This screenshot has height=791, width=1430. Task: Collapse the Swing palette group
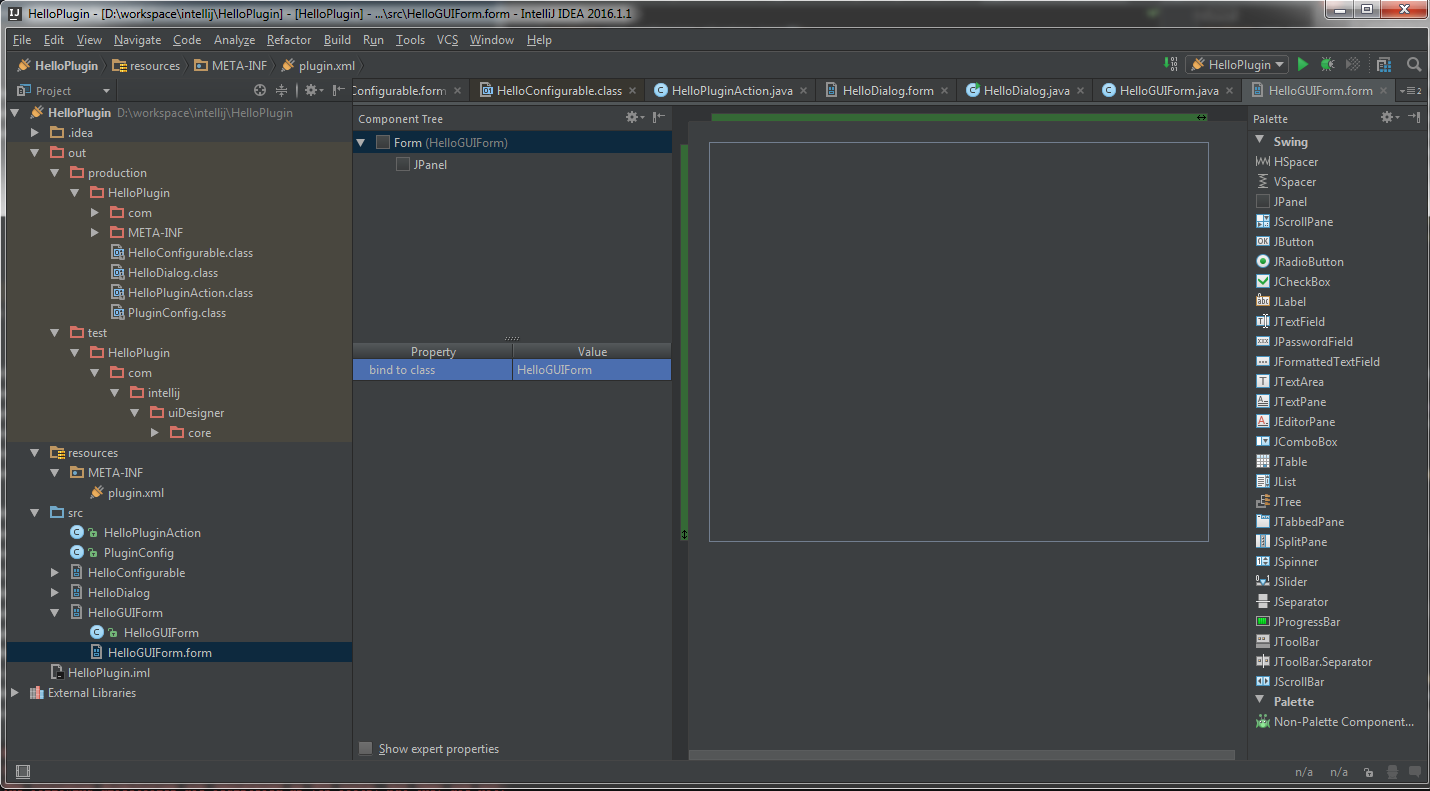coord(1259,141)
